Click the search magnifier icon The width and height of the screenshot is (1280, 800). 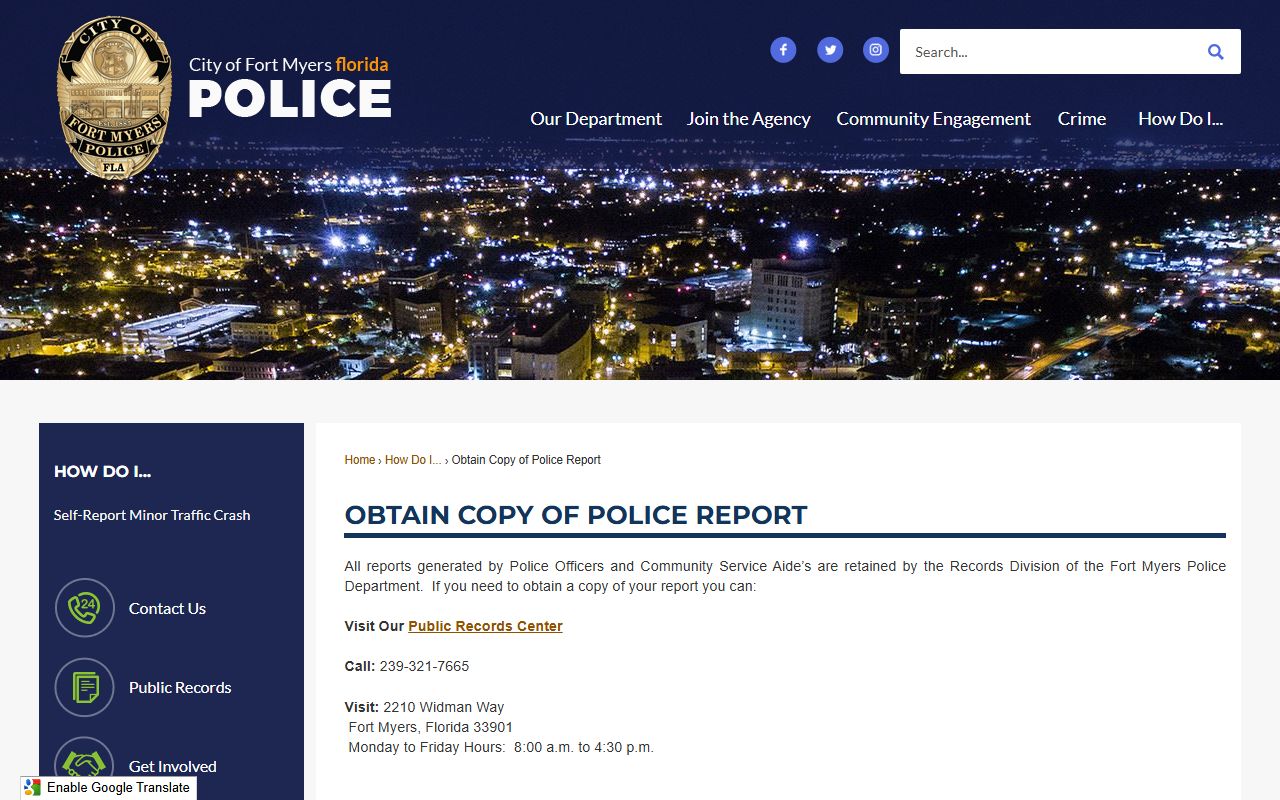tap(1215, 52)
